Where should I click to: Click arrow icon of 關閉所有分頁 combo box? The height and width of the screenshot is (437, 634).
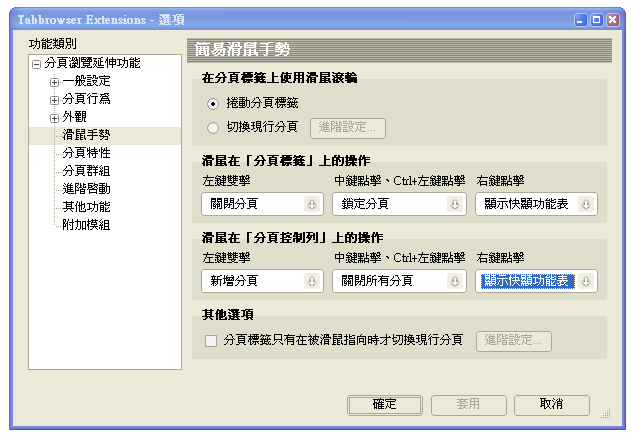point(455,281)
